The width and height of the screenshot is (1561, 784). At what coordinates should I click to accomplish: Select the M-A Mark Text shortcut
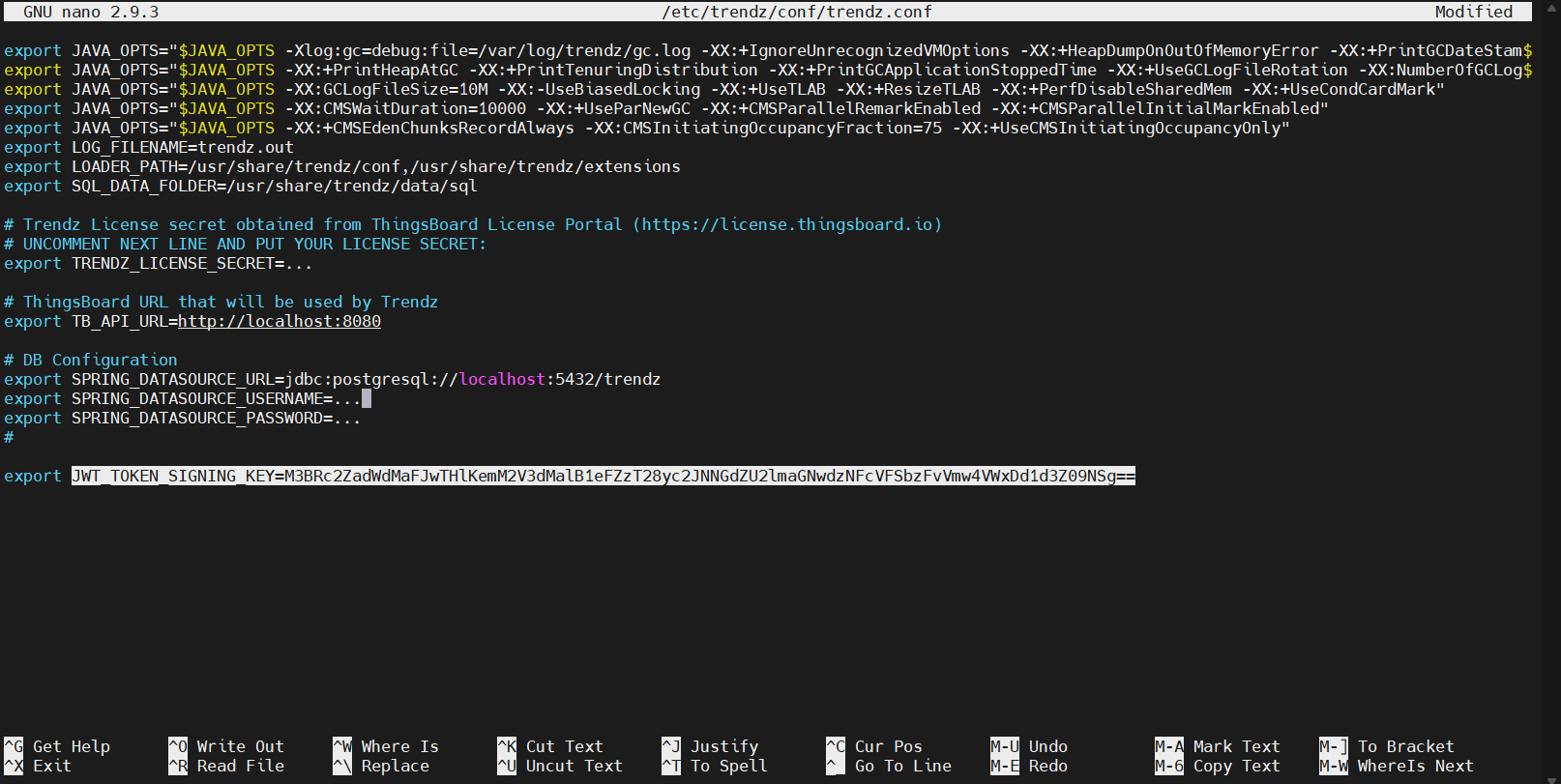(1219, 746)
